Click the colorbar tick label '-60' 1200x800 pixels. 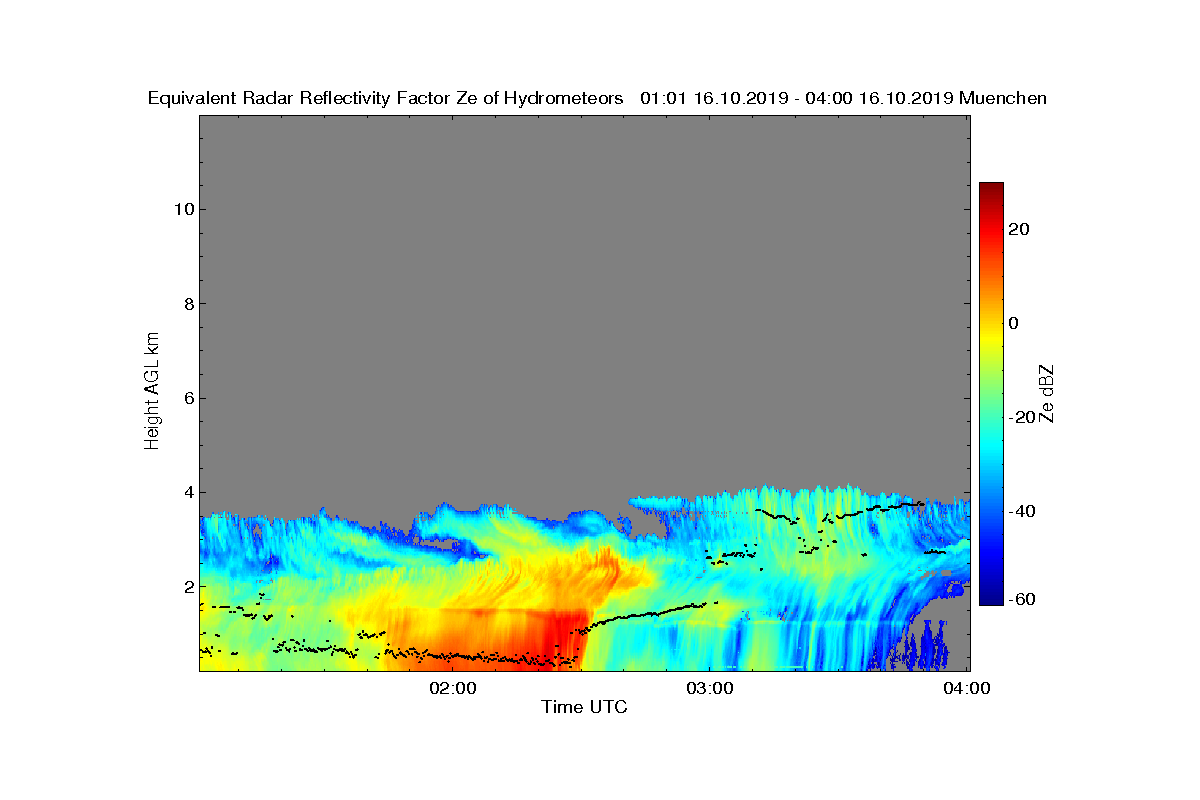pos(1019,599)
